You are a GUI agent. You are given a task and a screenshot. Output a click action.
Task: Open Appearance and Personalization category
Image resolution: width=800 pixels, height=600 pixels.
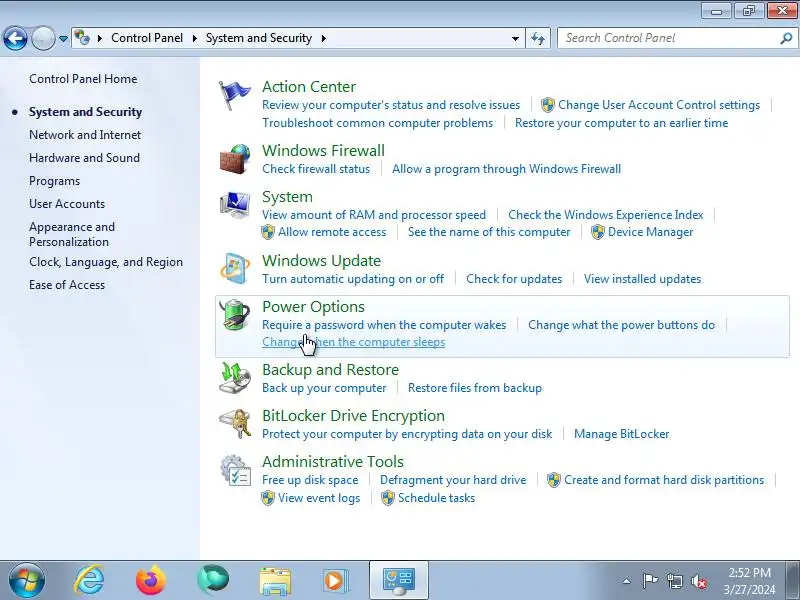click(72, 234)
